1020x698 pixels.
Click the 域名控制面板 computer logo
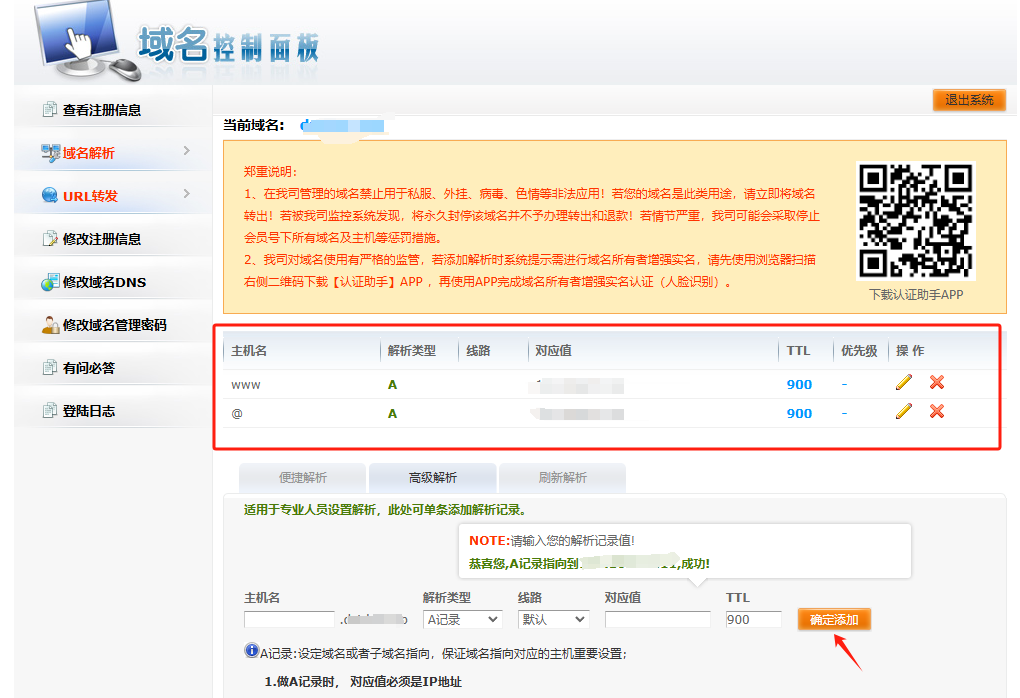coord(88,40)
